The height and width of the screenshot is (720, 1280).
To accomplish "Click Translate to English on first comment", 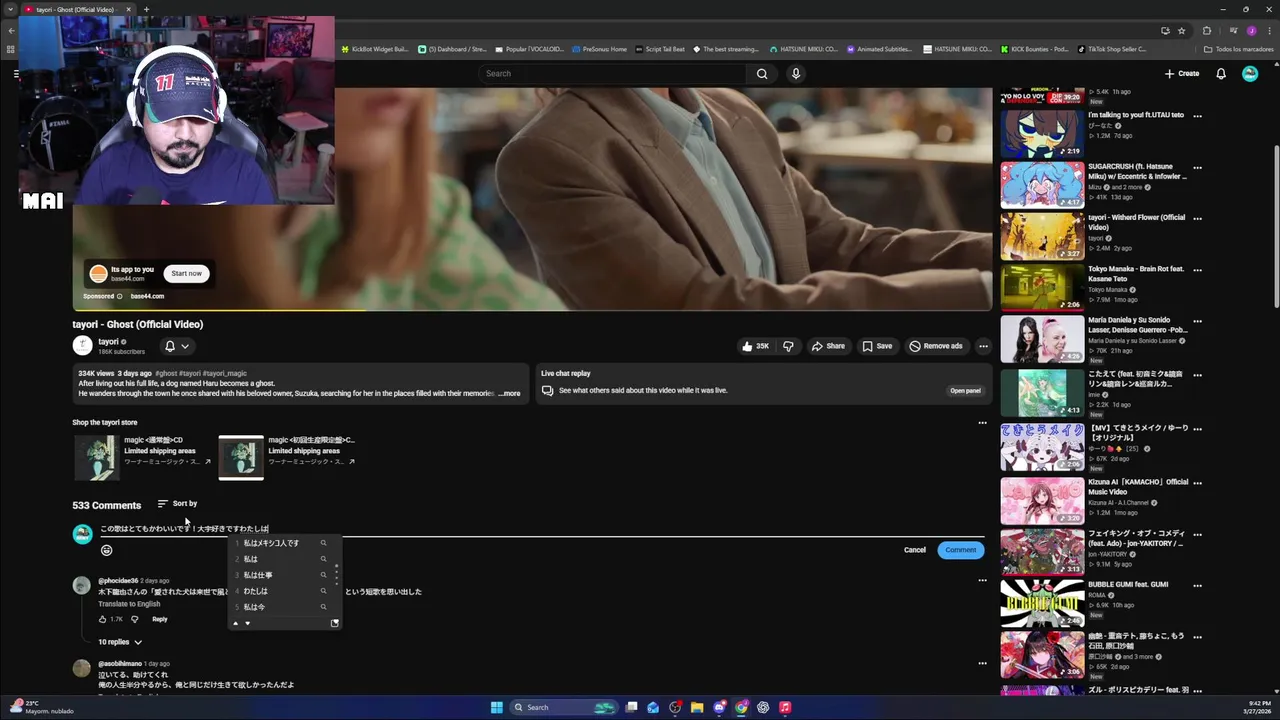I will (x=129, y=604).
